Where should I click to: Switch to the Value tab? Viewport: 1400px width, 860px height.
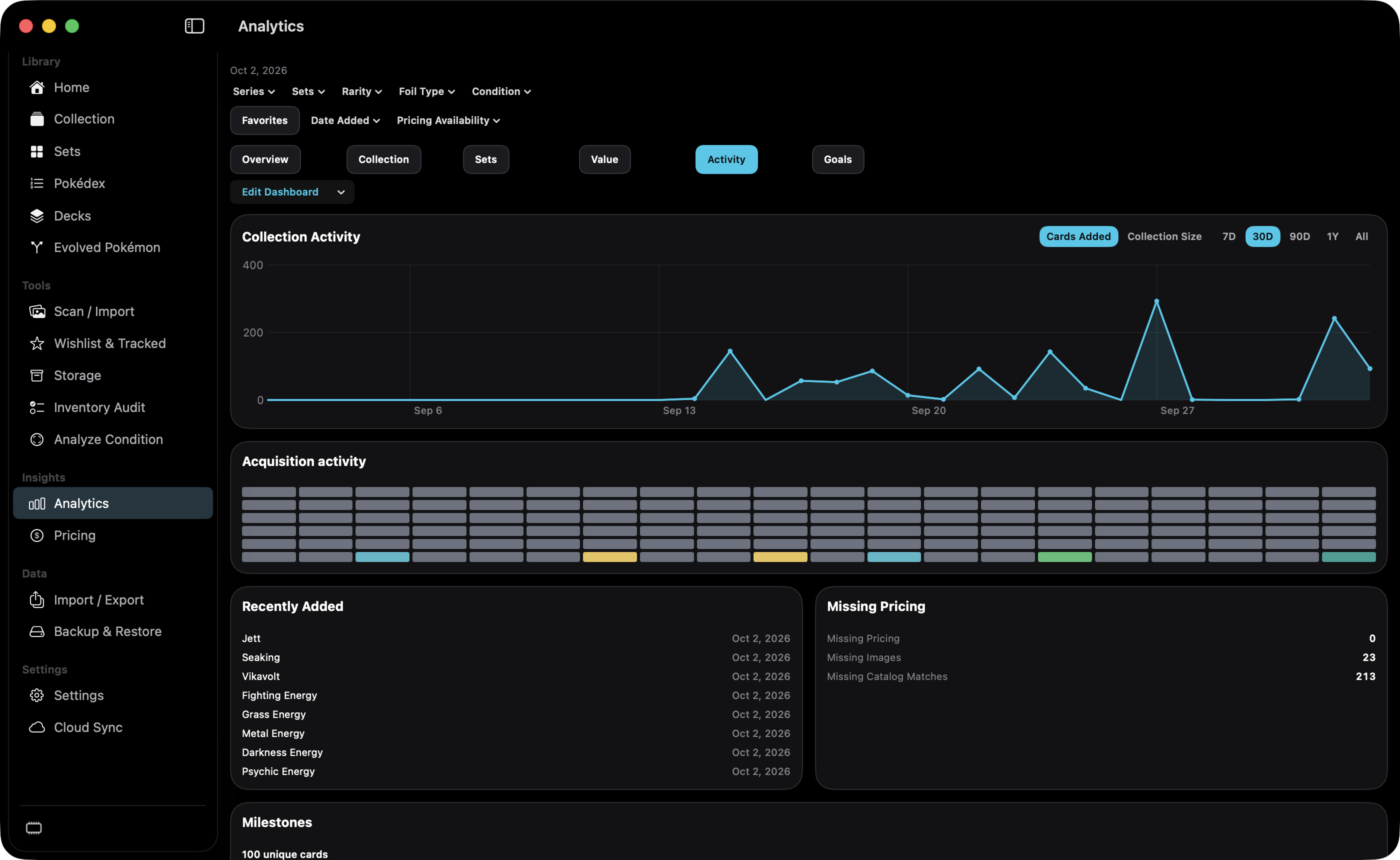tap(604, 160)
